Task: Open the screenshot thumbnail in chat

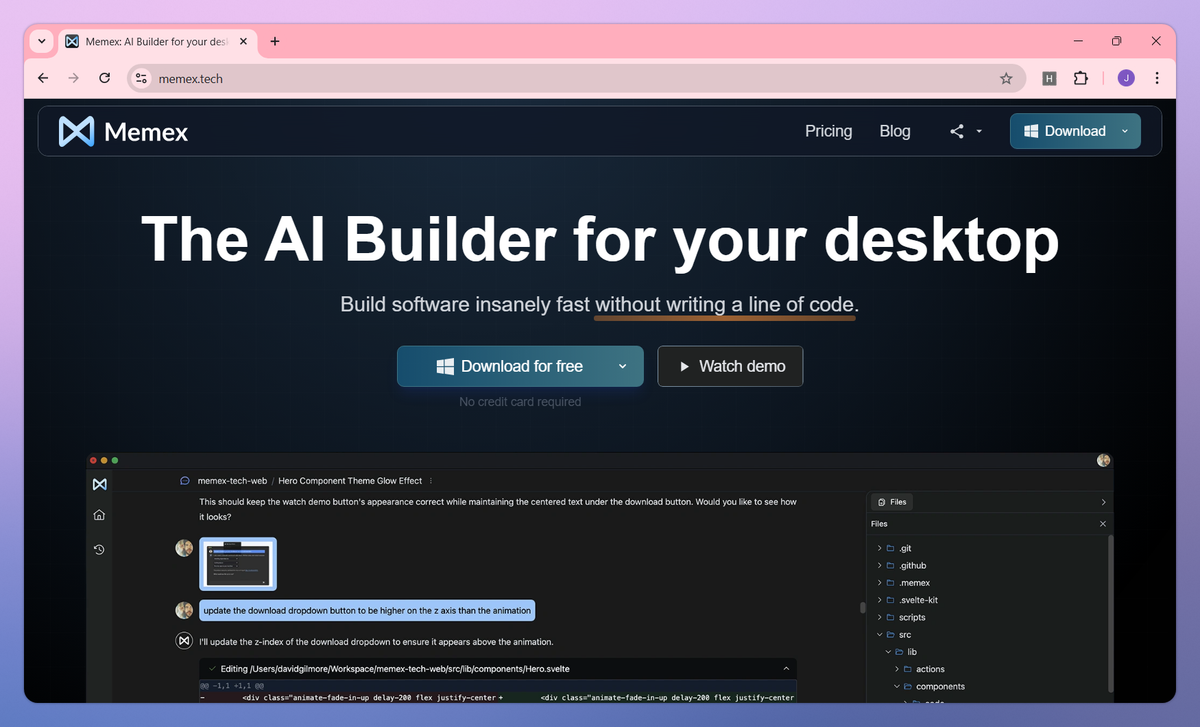Action: 238,564
